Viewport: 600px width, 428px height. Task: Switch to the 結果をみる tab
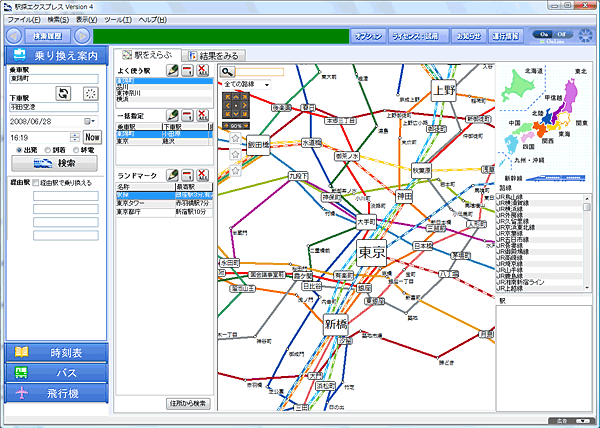coord(214,56)
